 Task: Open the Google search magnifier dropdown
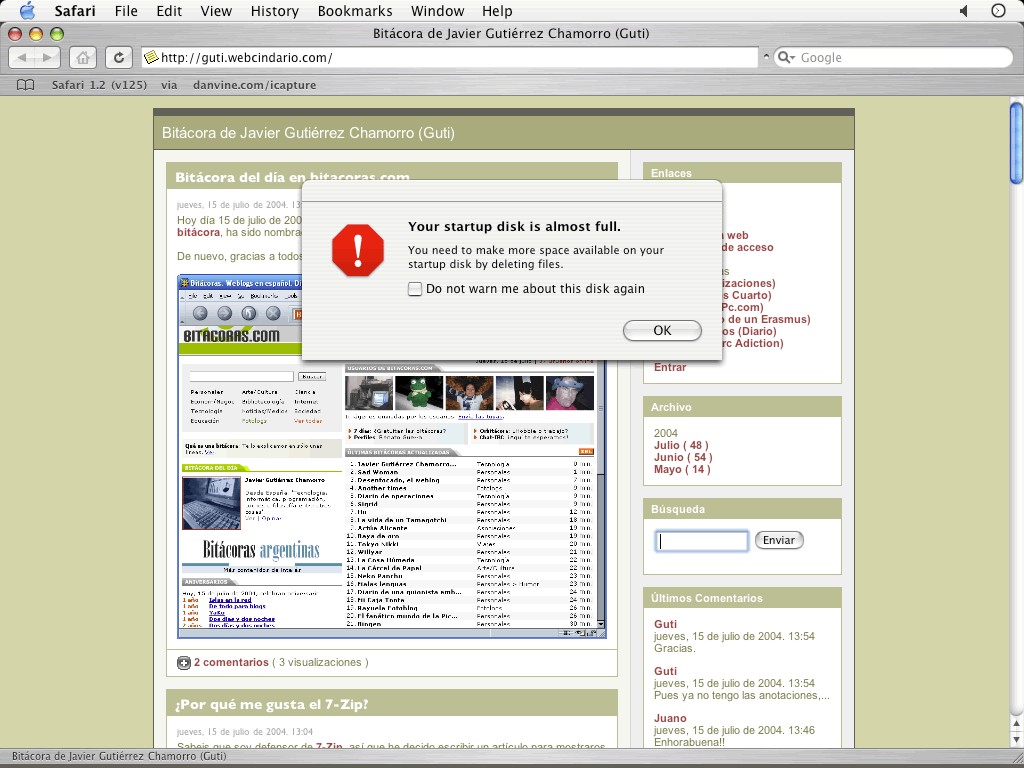pos(786,57)
